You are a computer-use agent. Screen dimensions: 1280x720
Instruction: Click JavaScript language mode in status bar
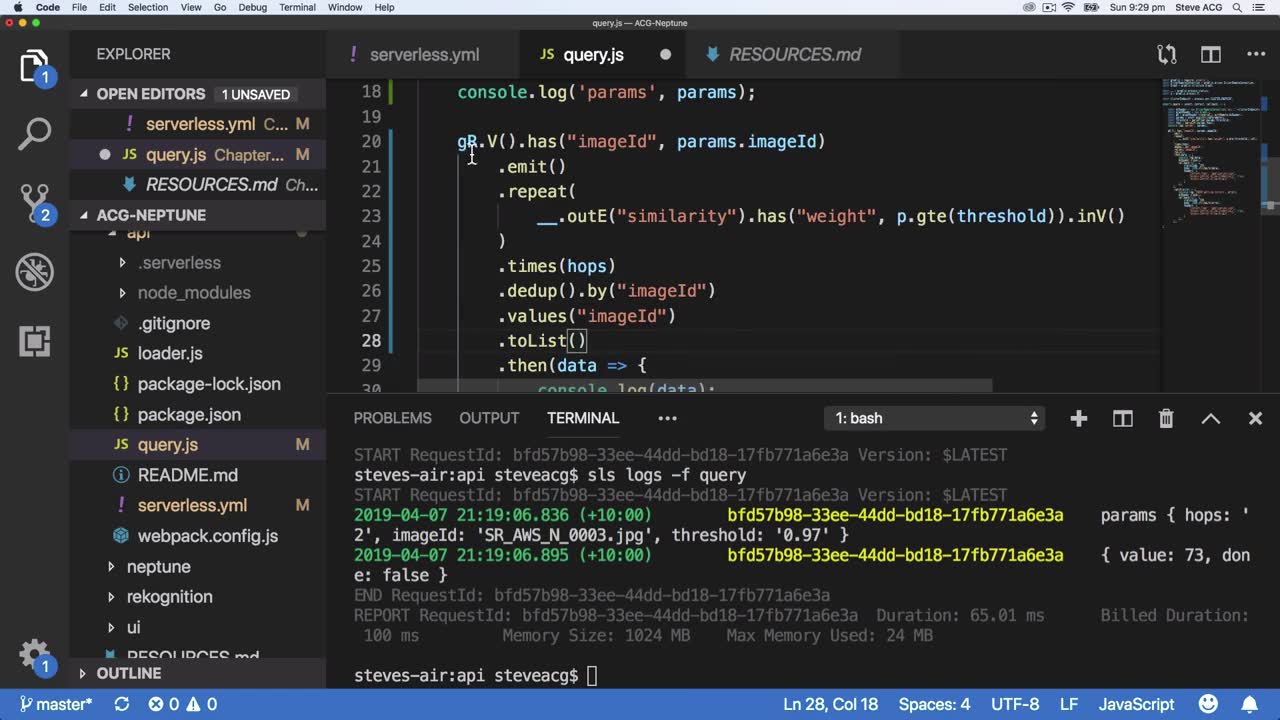(x=1136, y=704)
